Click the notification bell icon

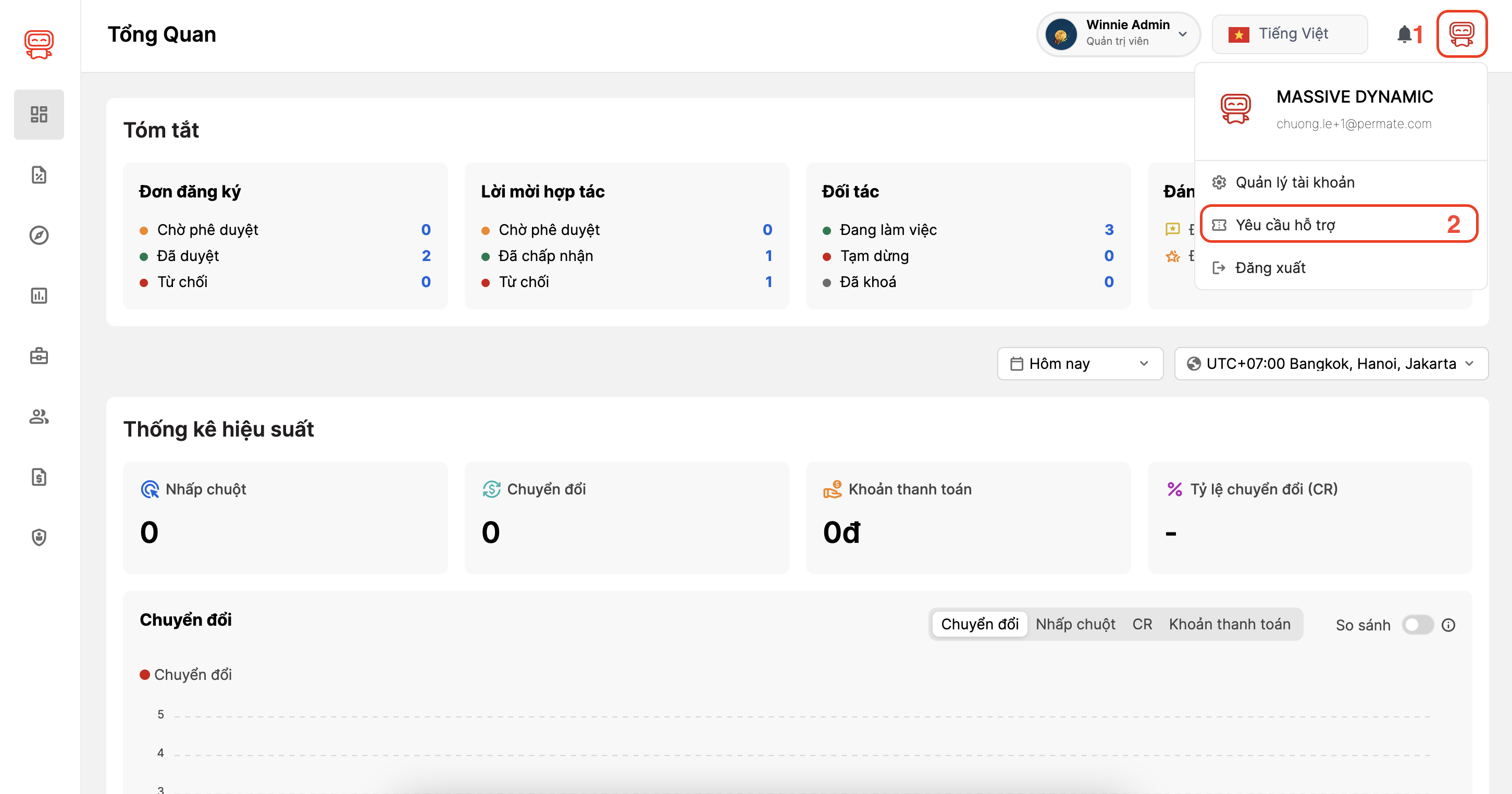(1404, 34)
